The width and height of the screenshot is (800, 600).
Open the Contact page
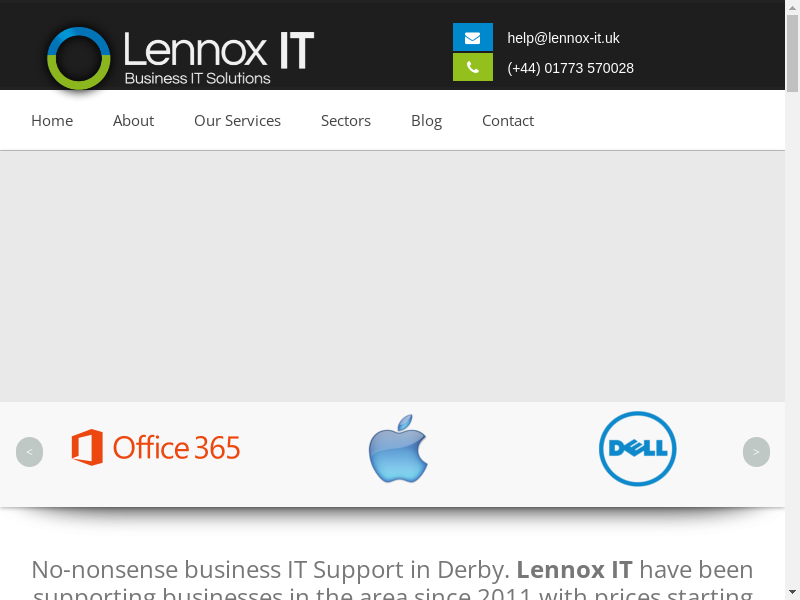tap(508, 120)
